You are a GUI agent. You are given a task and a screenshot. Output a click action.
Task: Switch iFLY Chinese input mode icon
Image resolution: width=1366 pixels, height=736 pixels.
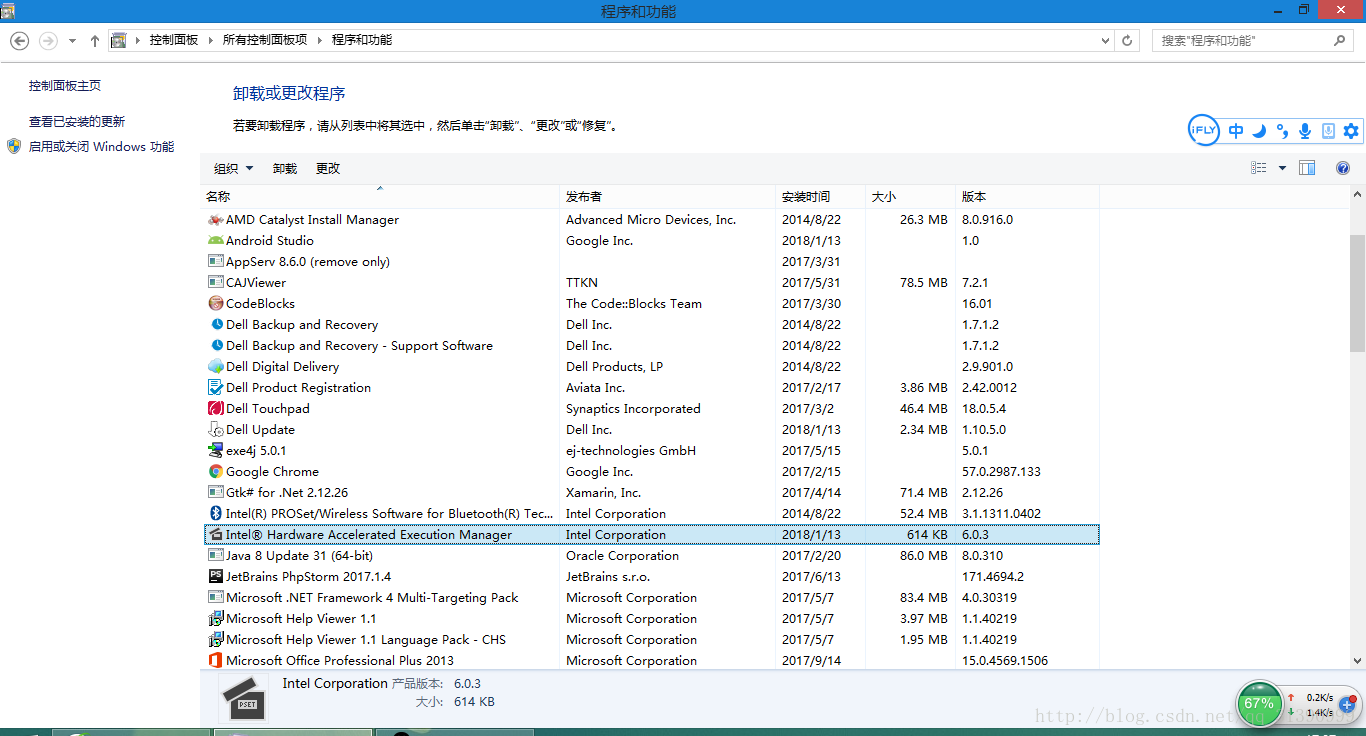click(x=1236, y=131)
